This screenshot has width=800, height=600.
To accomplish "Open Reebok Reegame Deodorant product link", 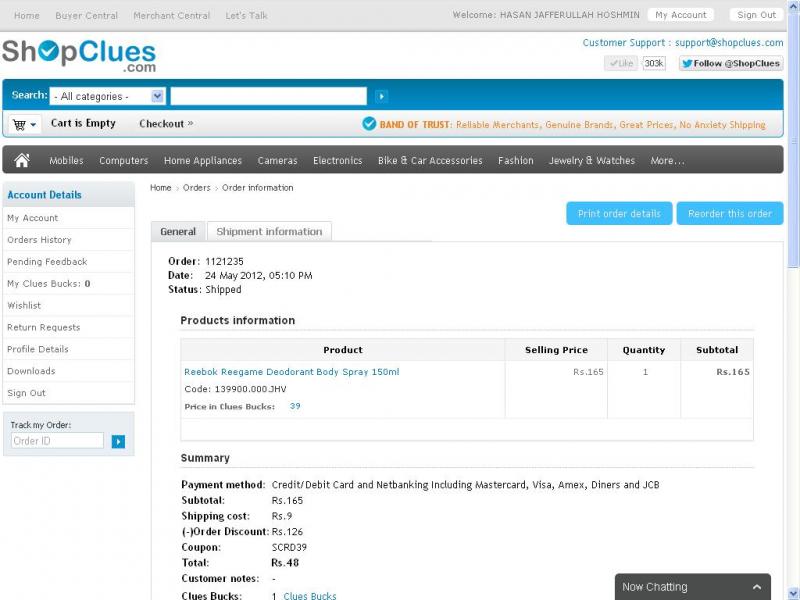I will [x=292, y=372].
